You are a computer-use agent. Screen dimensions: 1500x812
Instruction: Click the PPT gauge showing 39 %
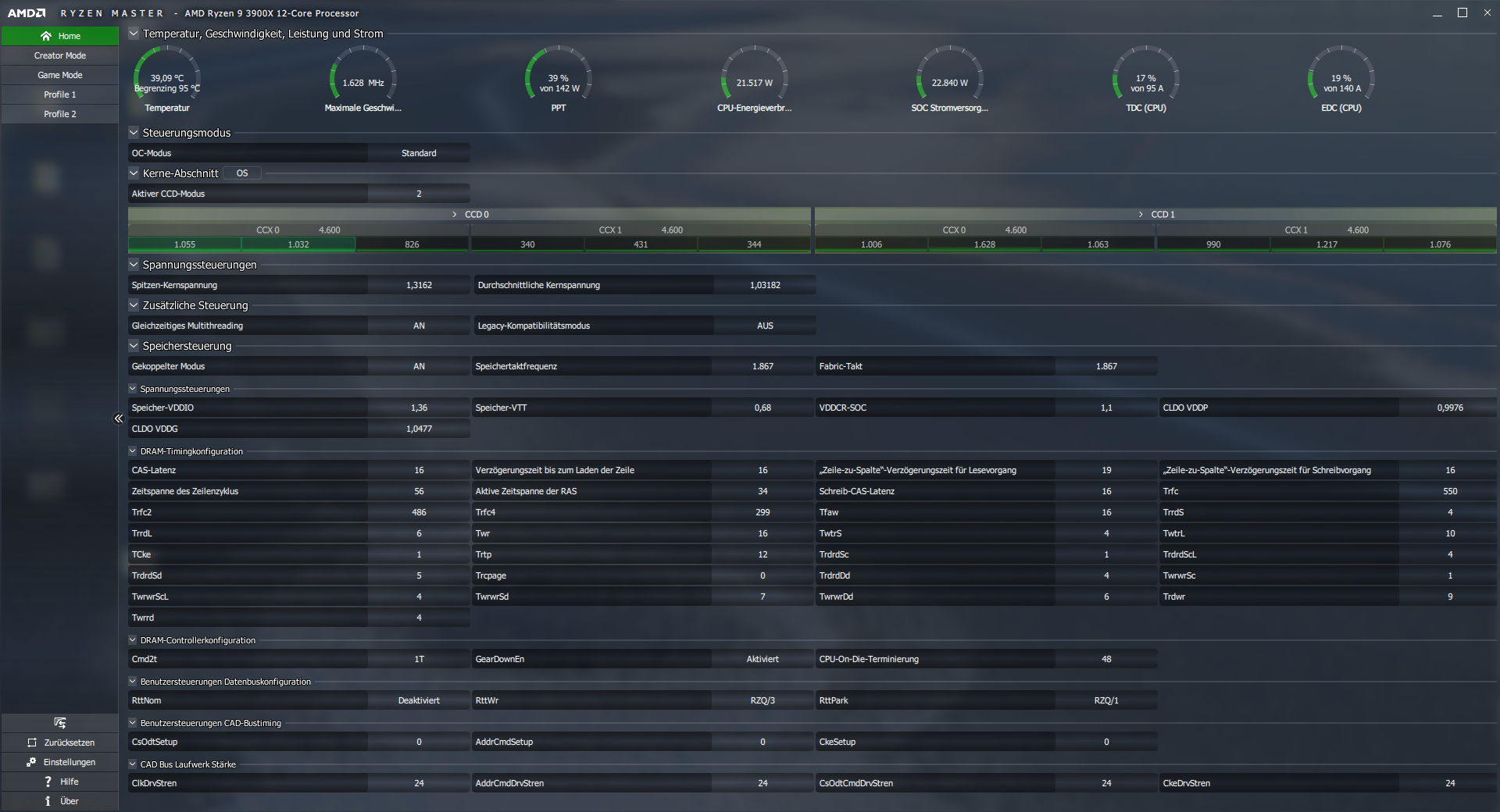(x=559, y=79)
